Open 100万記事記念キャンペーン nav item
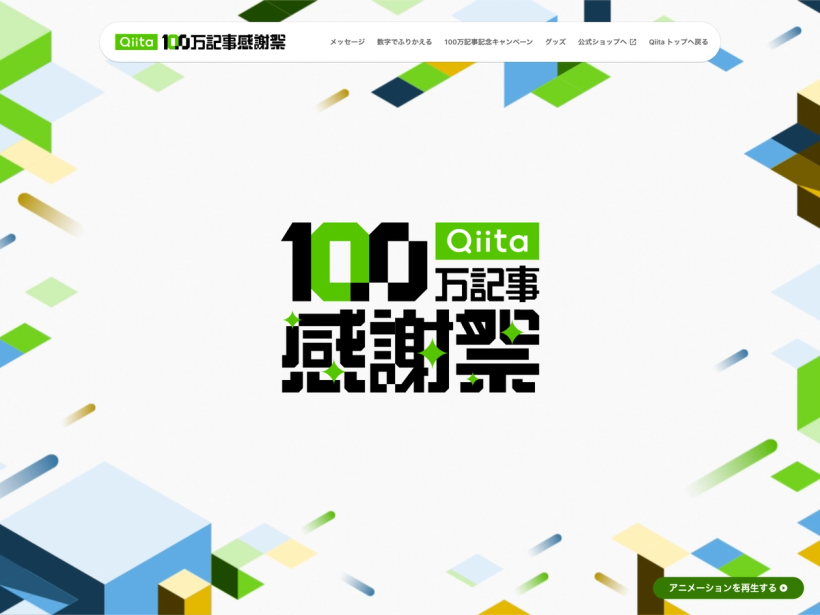This screenshot has width=820, height=615. click(x=488, y=42)
